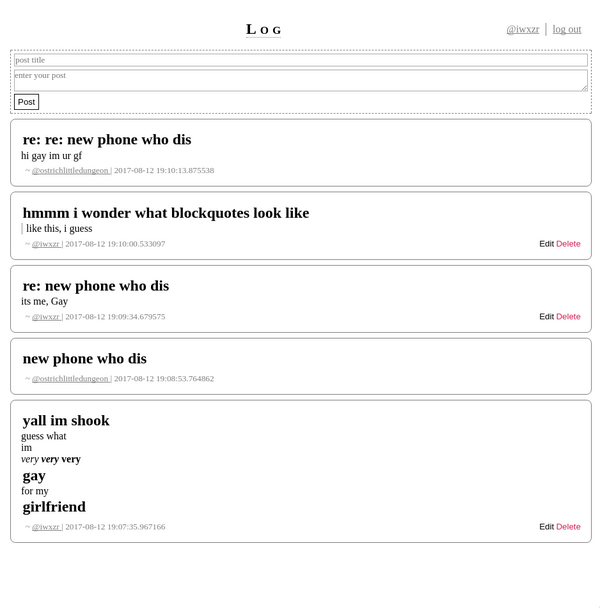The image size is (600, 608).
Task: Delete the 'yall im shook' post
Action: 568,527
